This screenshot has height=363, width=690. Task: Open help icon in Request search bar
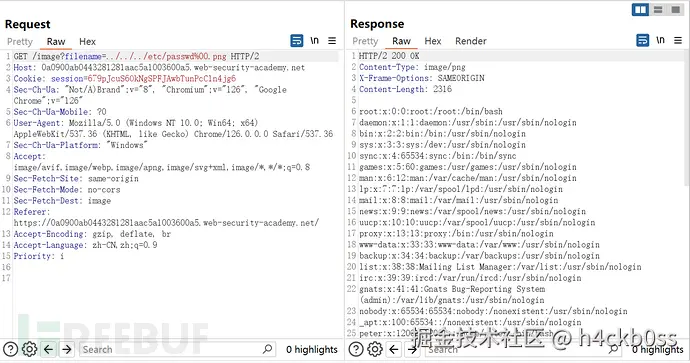[11, 349]
